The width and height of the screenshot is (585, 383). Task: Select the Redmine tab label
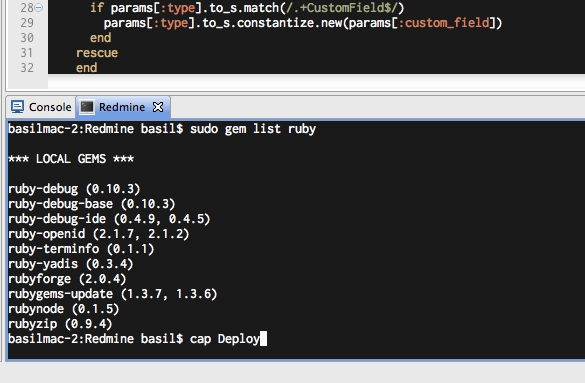(x=122, y=107)
